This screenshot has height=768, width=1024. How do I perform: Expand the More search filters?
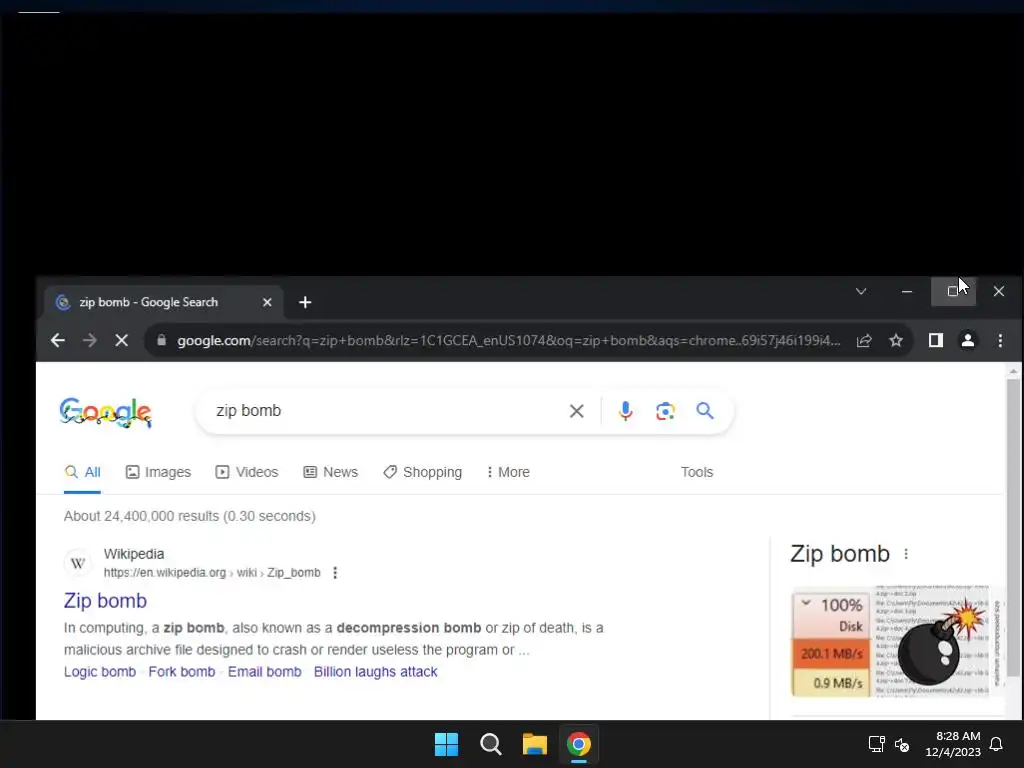pos(508,472)
